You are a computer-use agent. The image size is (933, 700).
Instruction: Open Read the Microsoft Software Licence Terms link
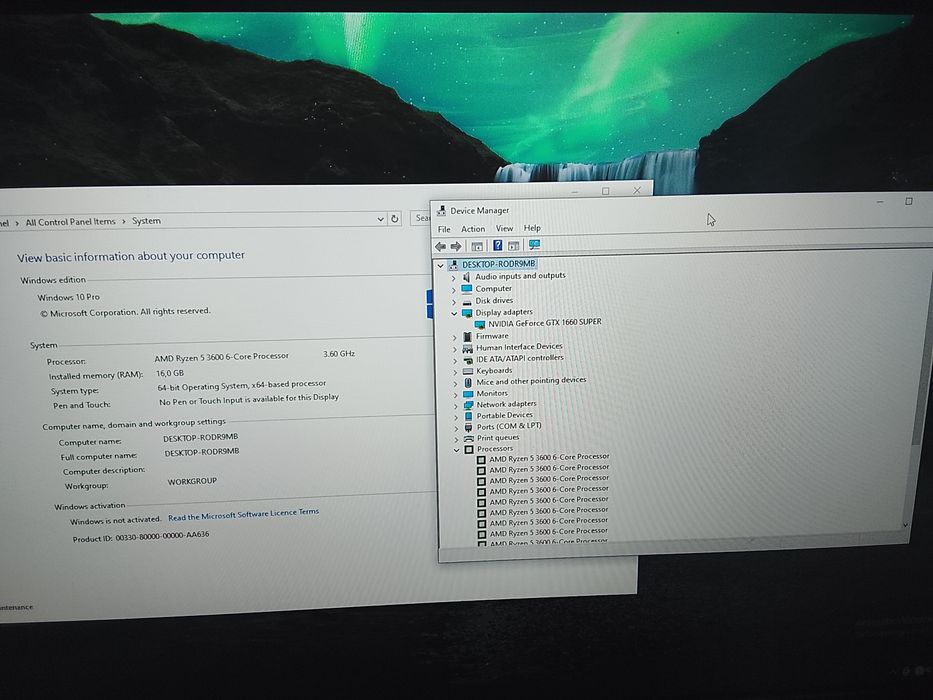[243, 514]
